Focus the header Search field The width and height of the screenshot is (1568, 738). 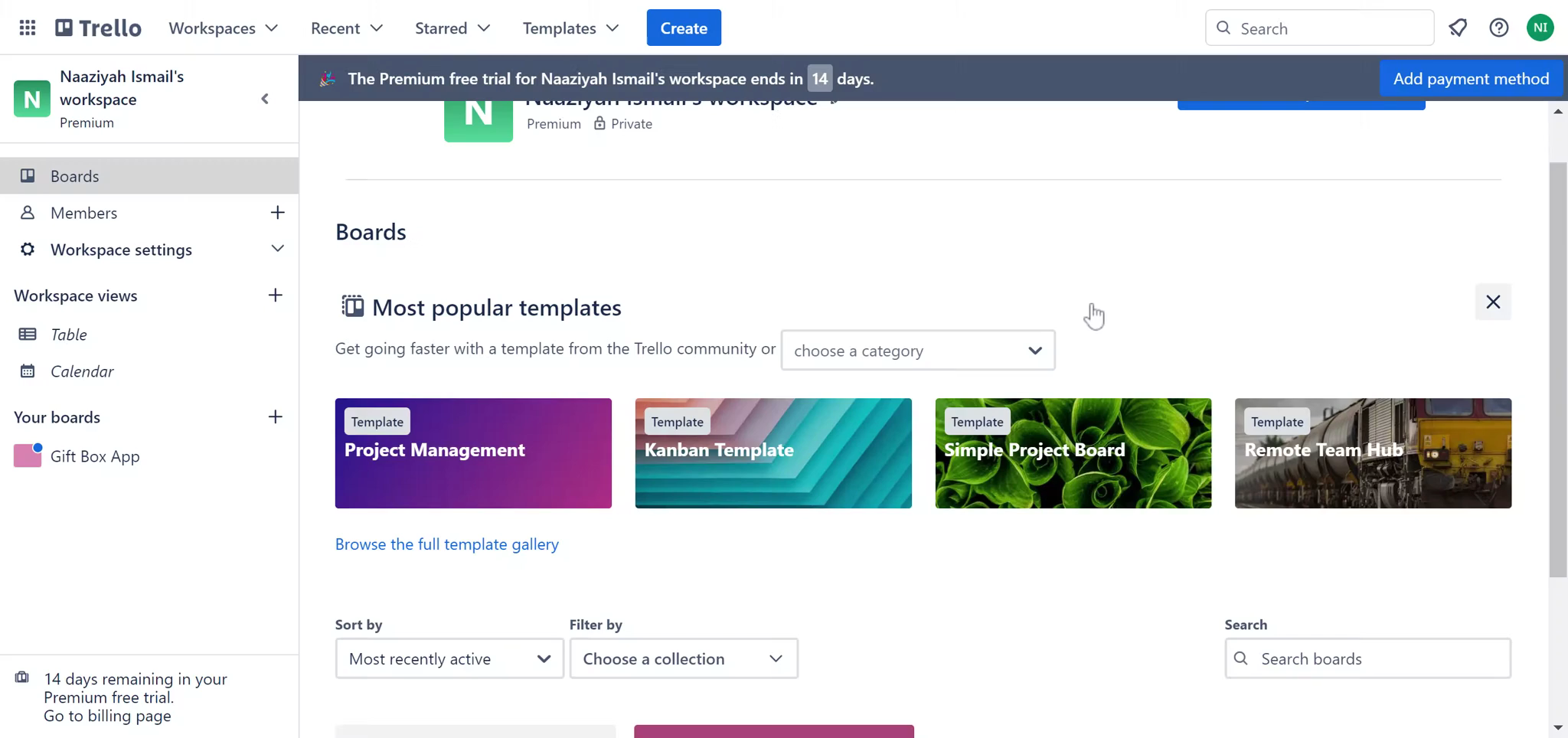tap(1320, 28)
